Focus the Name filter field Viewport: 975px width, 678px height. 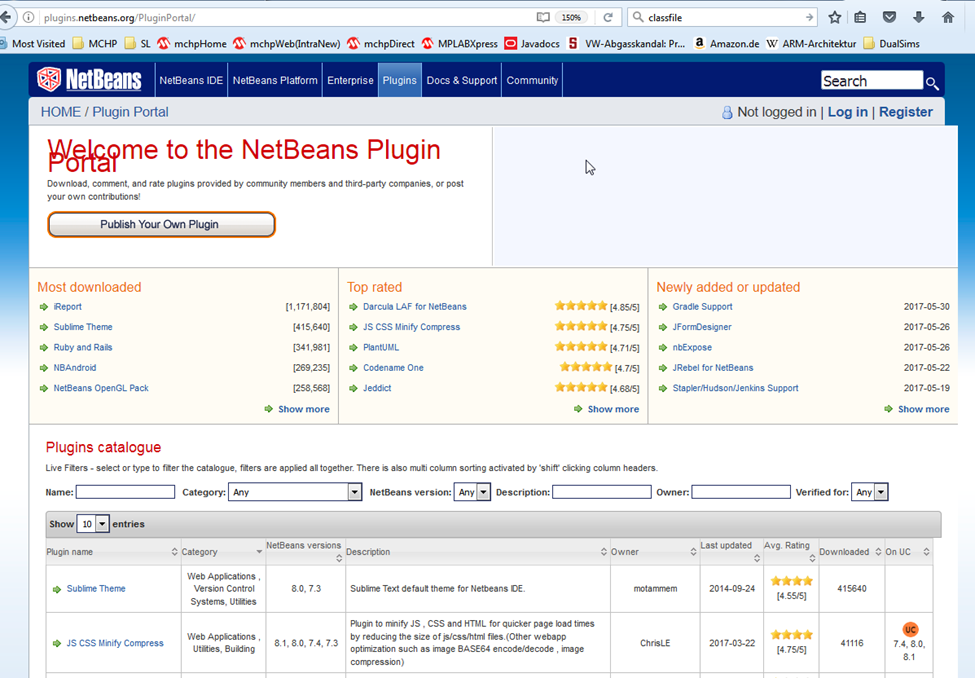coord(125,492)
